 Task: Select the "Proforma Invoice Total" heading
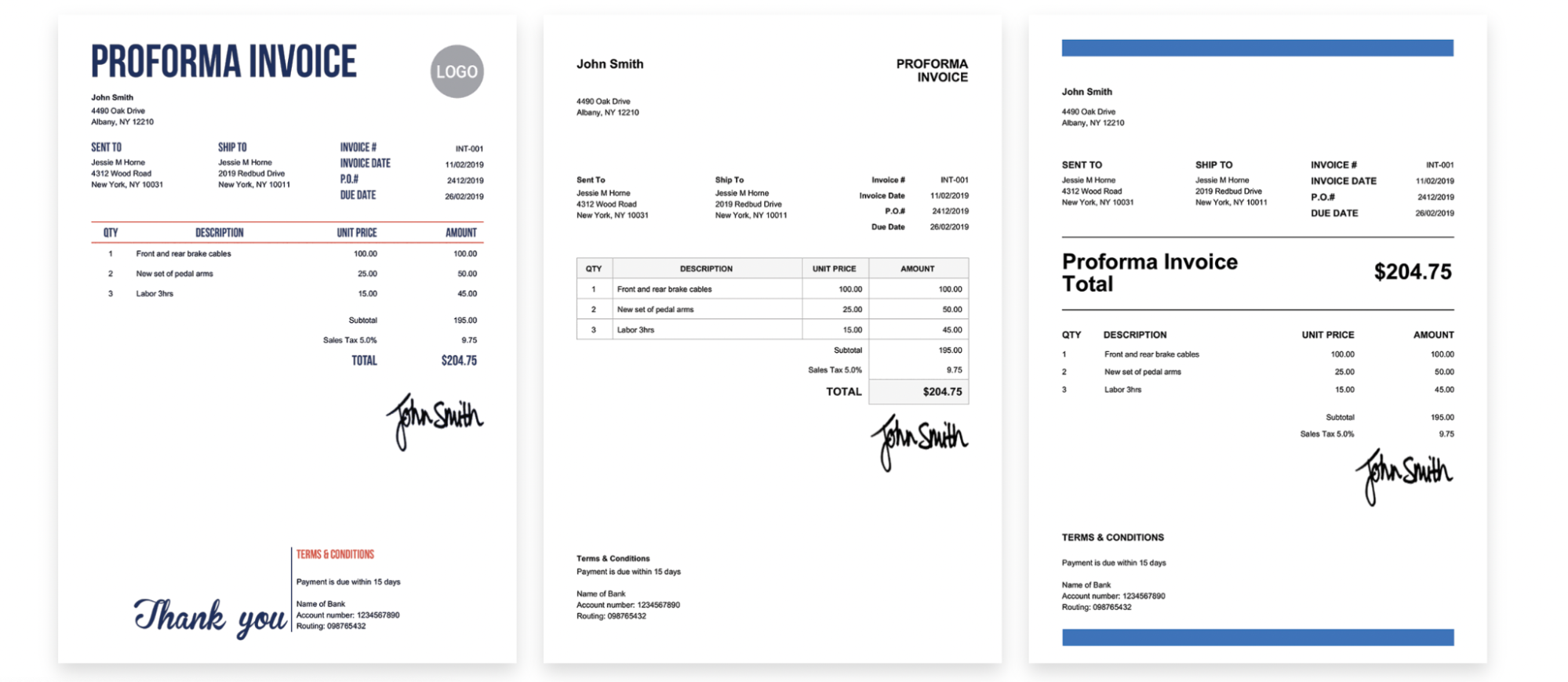click(x=1149, y=272)
